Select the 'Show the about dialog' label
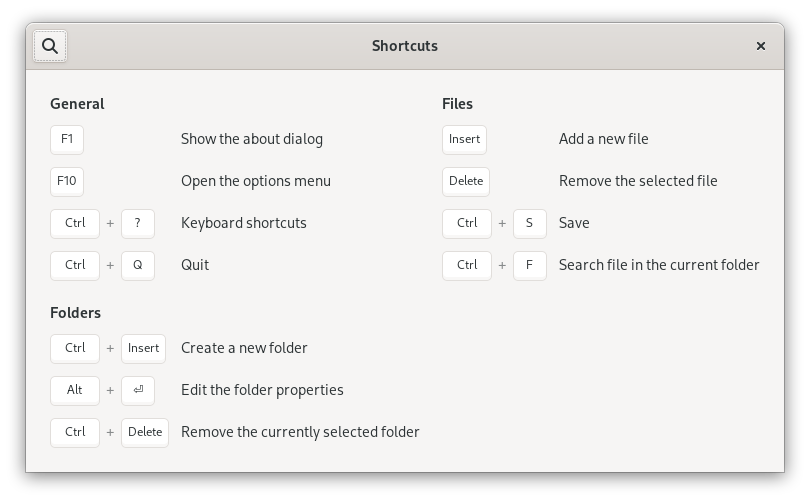Image resolution: width=810 pixels, height=501 pixels. pyautogui.click(x=252, y=139)
